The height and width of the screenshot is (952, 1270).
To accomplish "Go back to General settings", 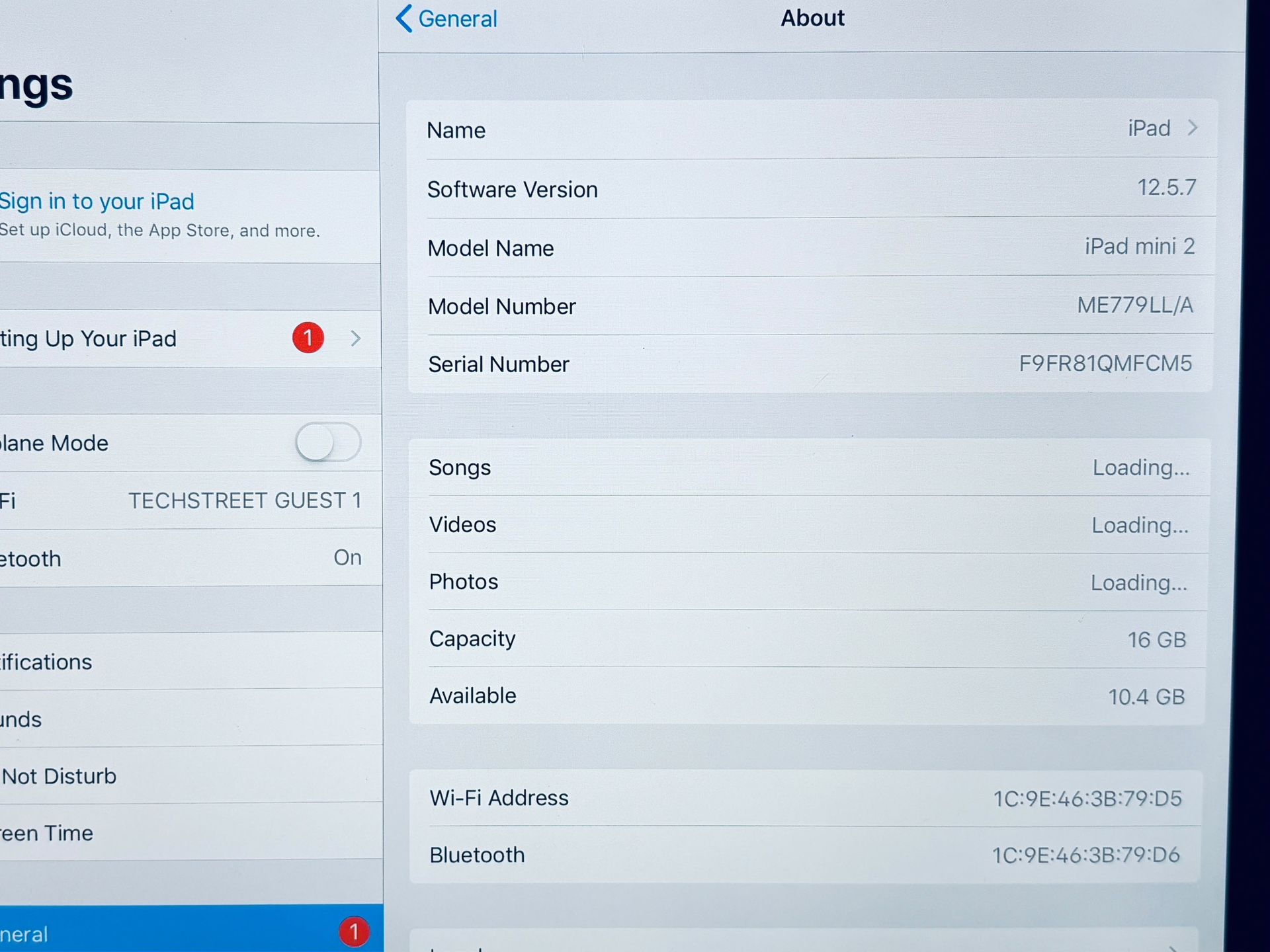I will [446, 19].
